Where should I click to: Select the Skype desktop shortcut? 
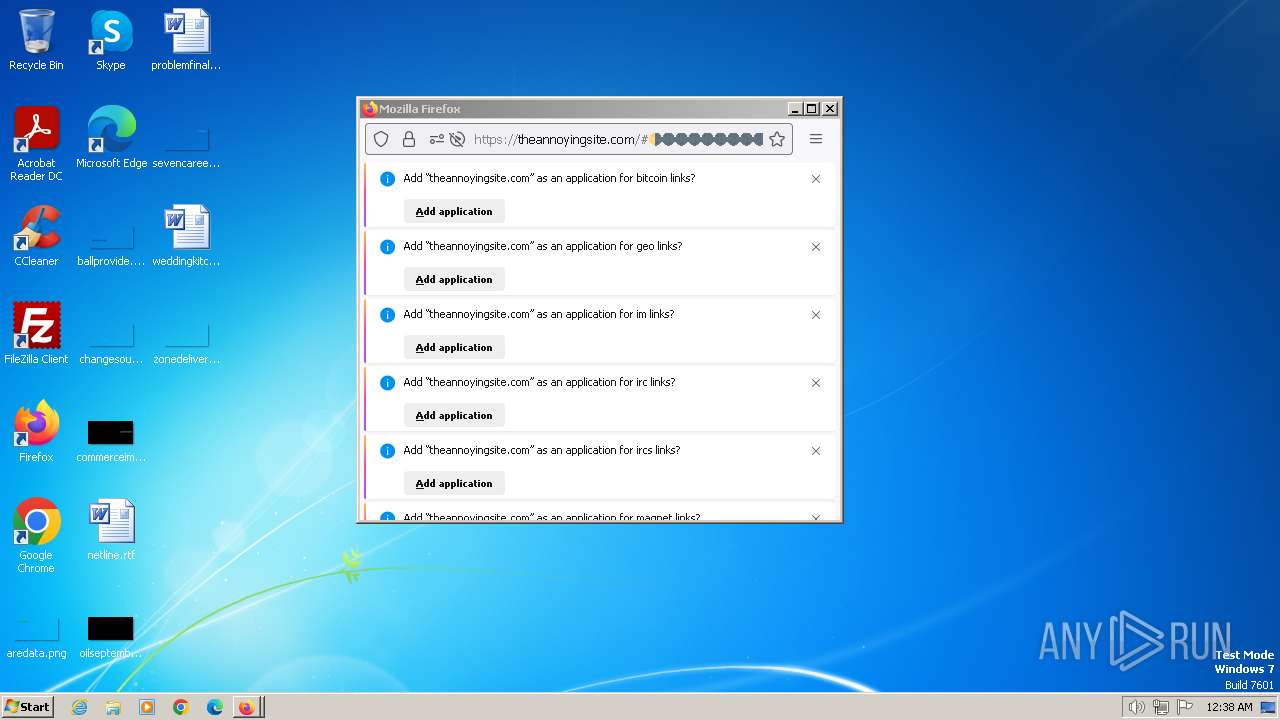(x=111, y=40)
